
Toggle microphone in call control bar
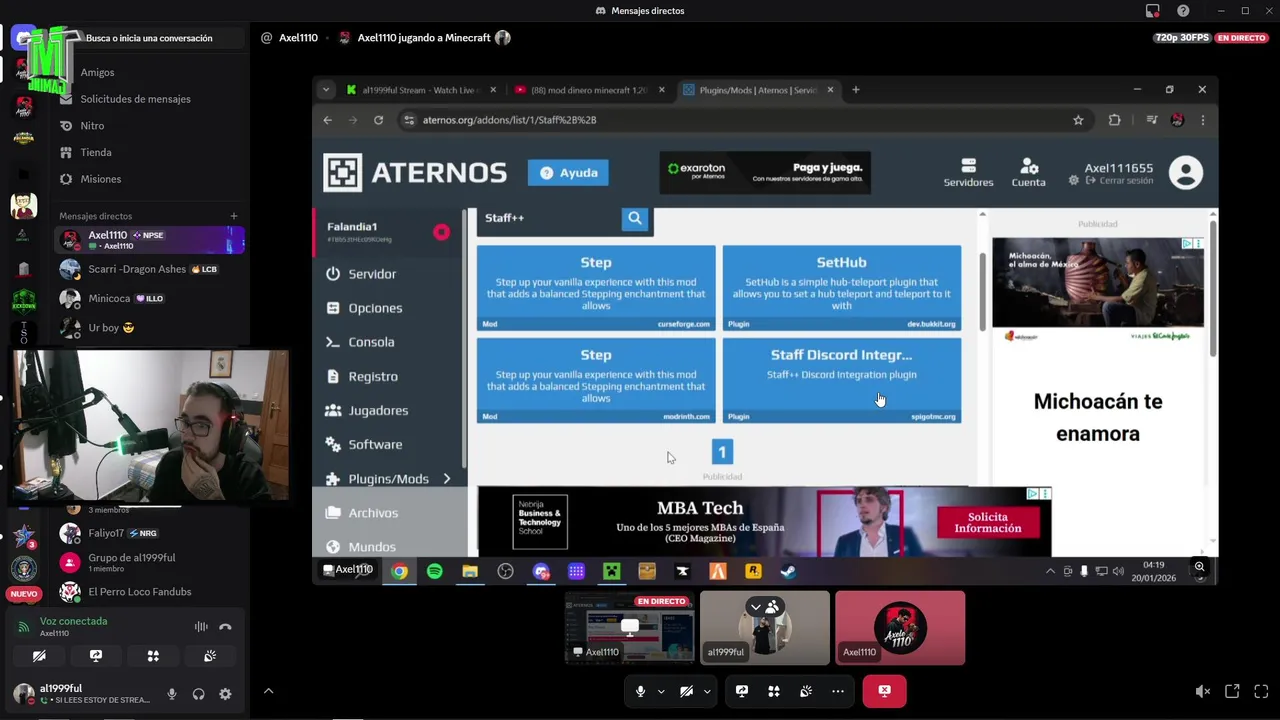[x=640, y=691]
